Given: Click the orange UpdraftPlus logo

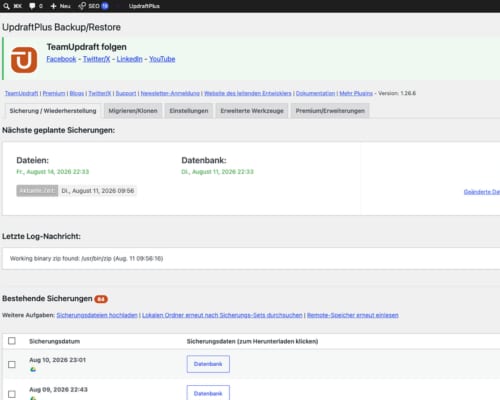Looking at the screenshot, I should point(24,60).
